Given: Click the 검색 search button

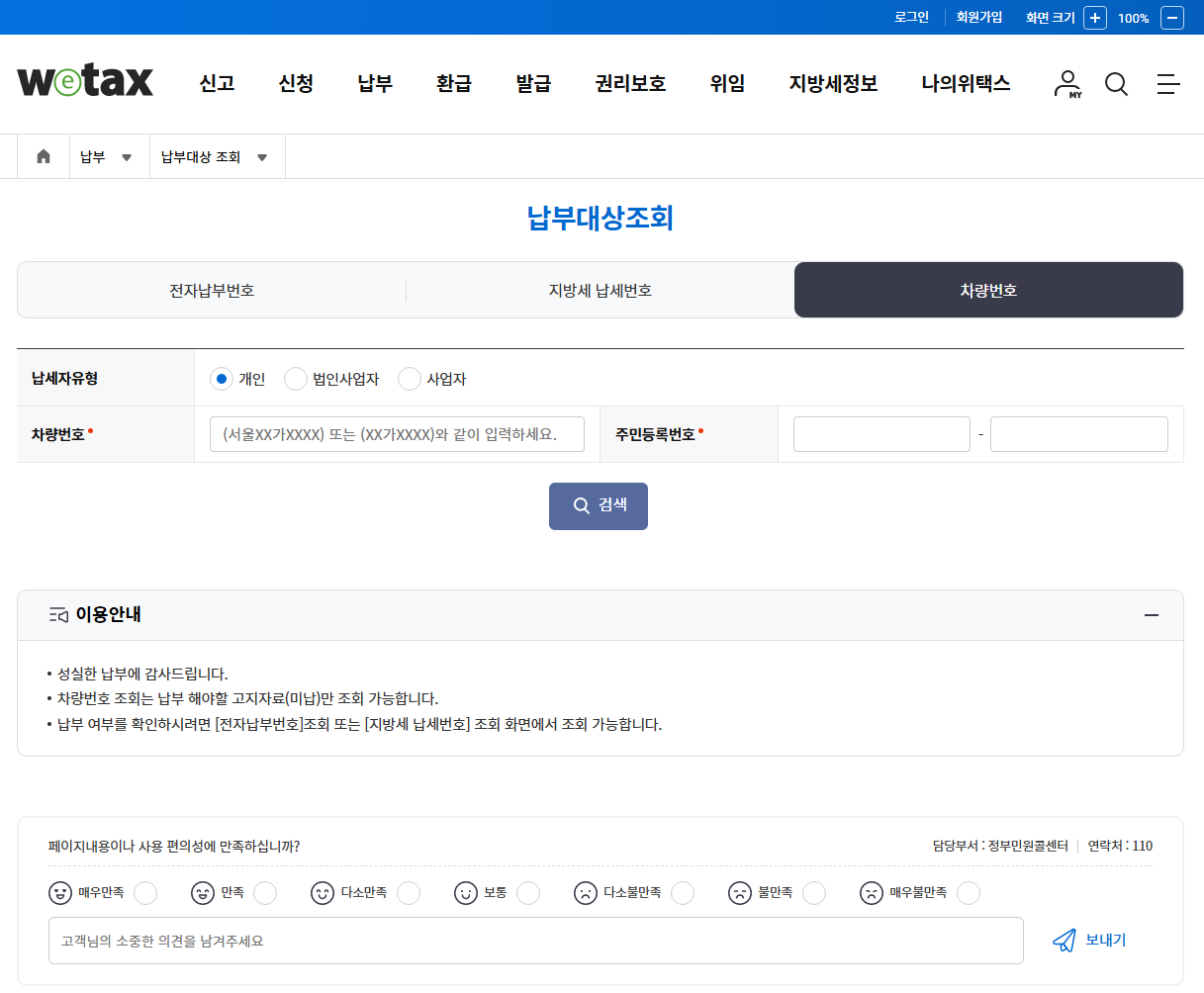Looking at the screenshot, I should coord(598,505).
